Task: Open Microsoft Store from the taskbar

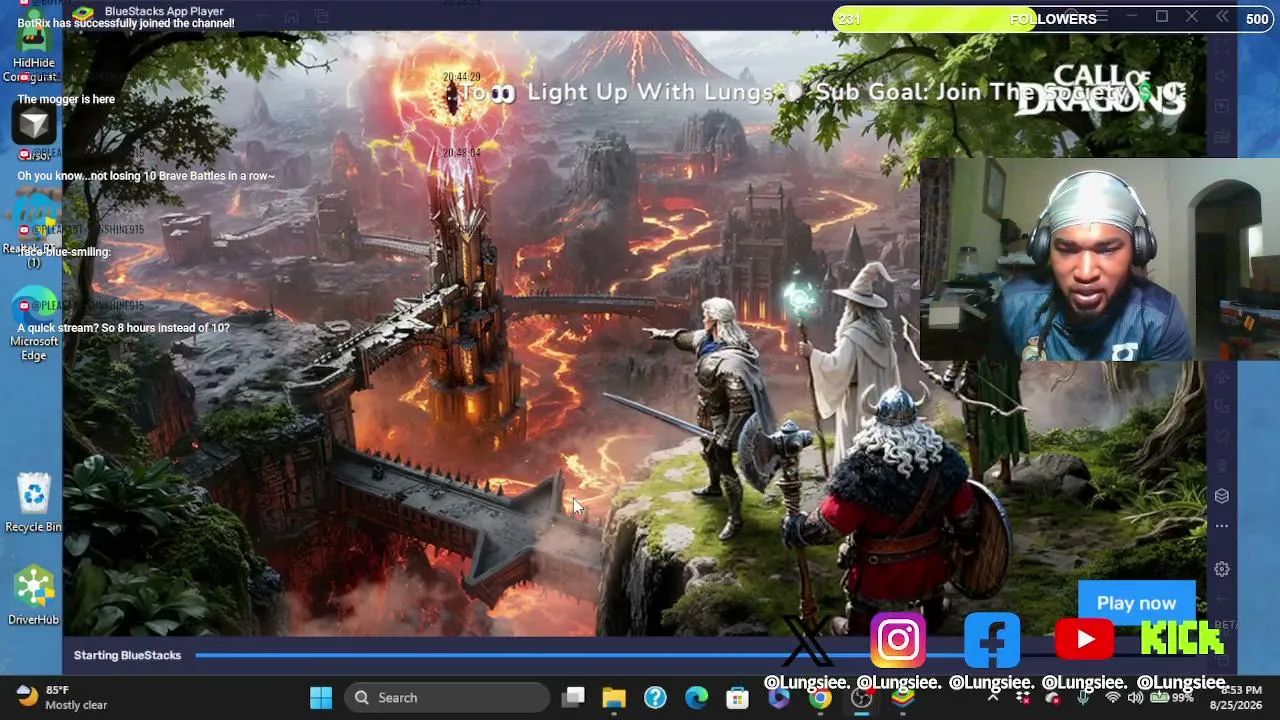Action: click(x=737, y=698)
